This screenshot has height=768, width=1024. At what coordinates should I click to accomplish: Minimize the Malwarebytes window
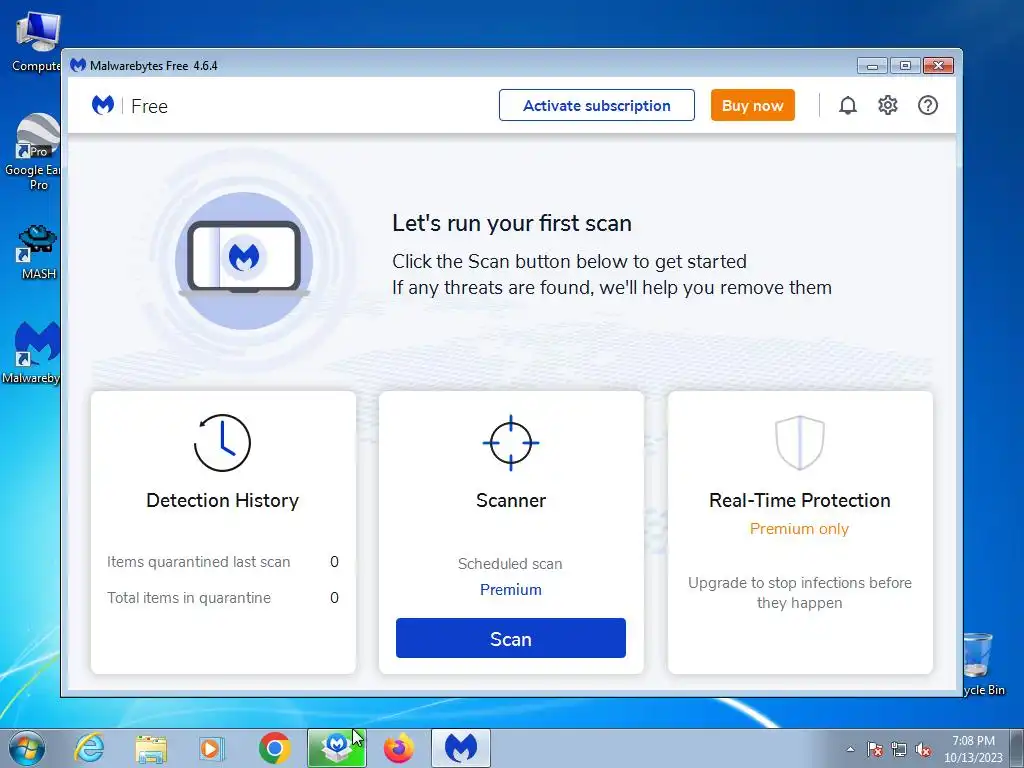coord(872,65)
